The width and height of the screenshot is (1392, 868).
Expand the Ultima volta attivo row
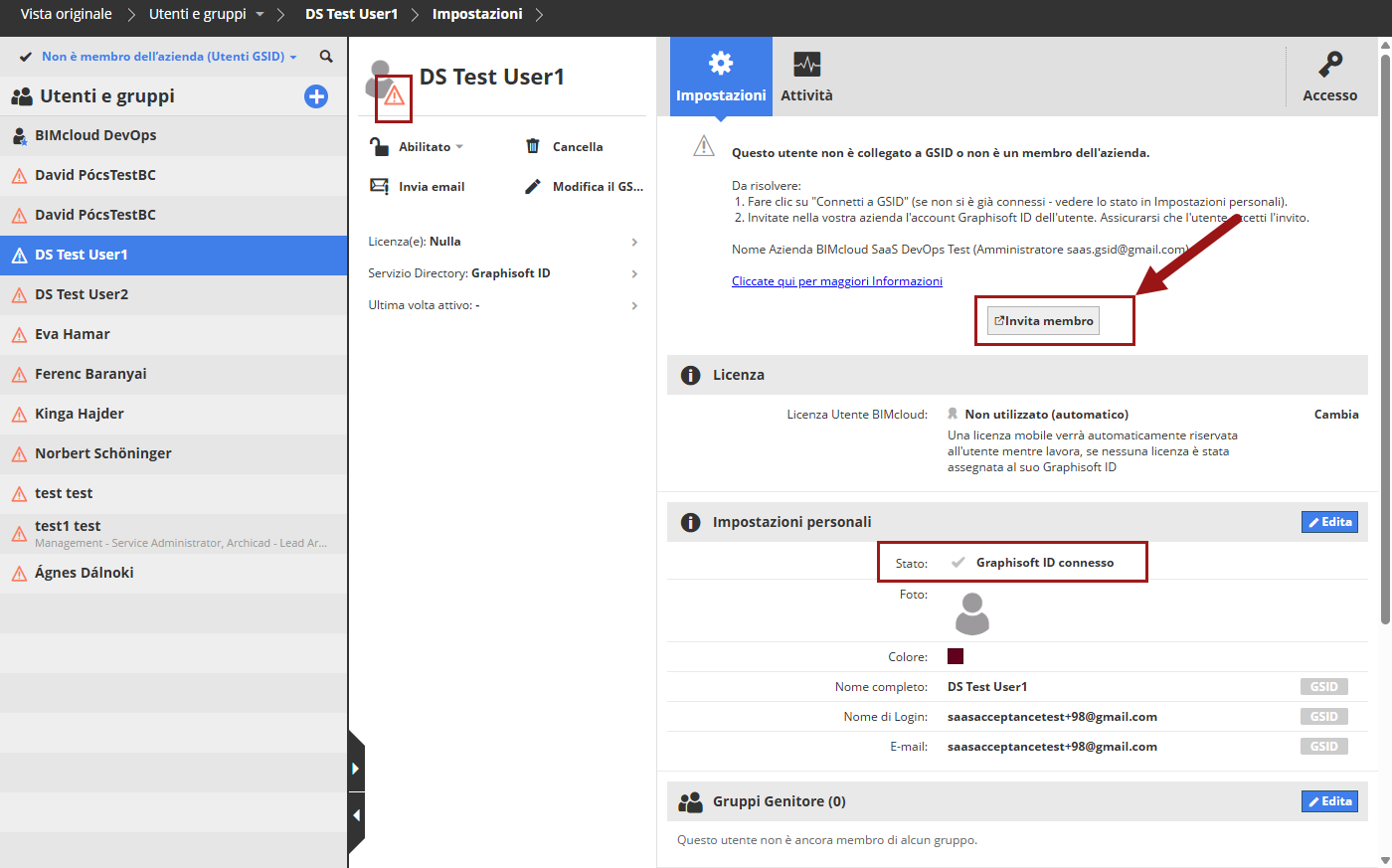[502, 305]
